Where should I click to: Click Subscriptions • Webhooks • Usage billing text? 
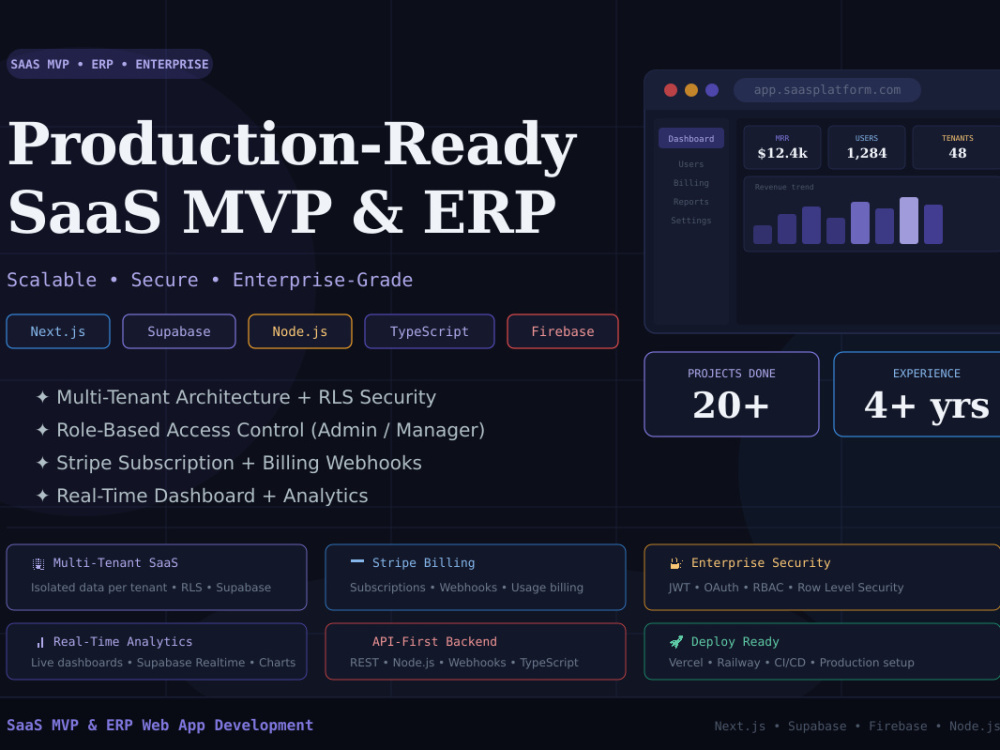[x=466, y=587]
